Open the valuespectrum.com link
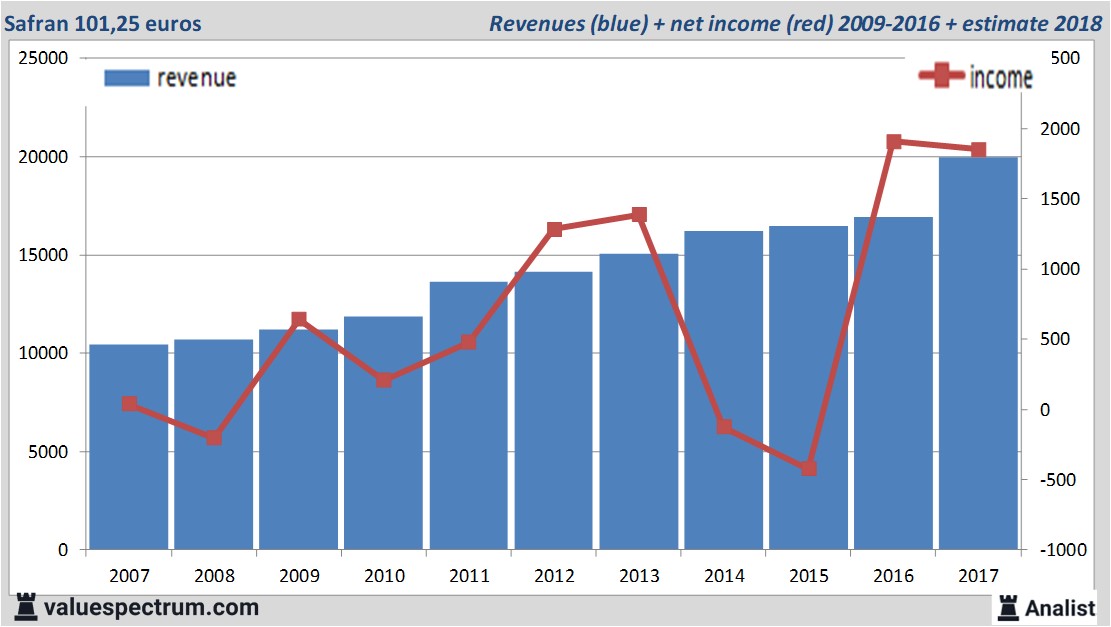Viewport: 1111px width, 627px height. click(151, 608)
